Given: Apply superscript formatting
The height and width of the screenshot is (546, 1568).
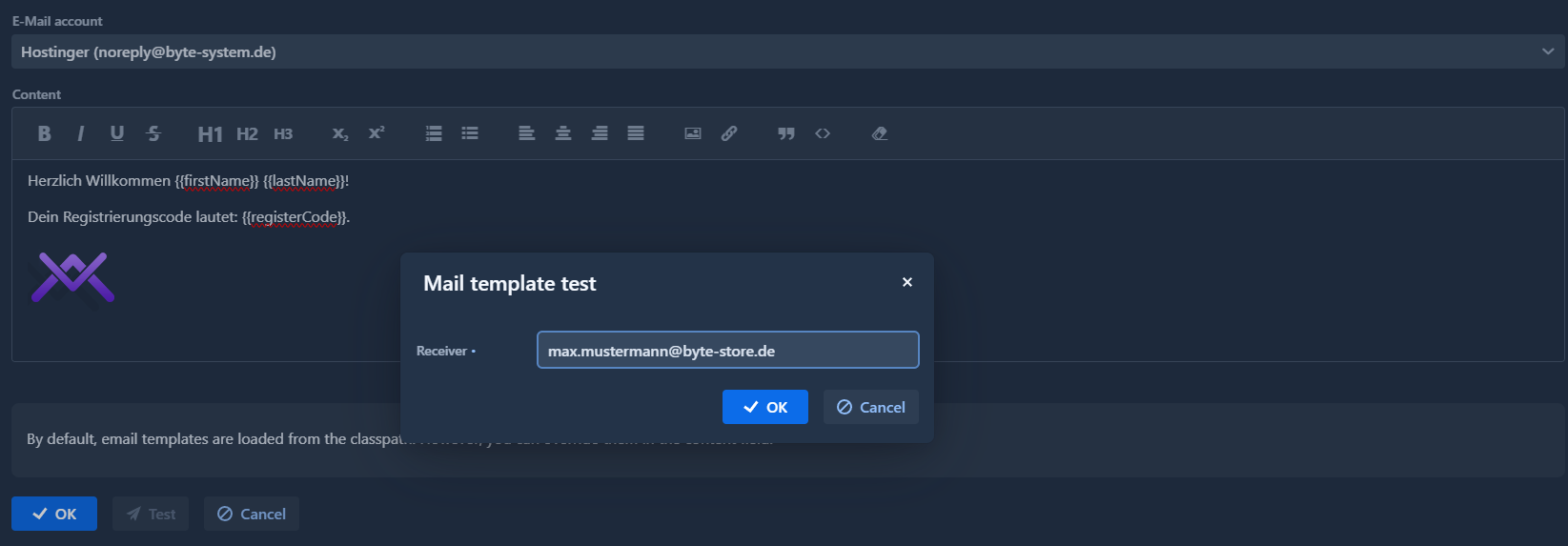Looking at the screenshot, I should click(x=377, y=133).
